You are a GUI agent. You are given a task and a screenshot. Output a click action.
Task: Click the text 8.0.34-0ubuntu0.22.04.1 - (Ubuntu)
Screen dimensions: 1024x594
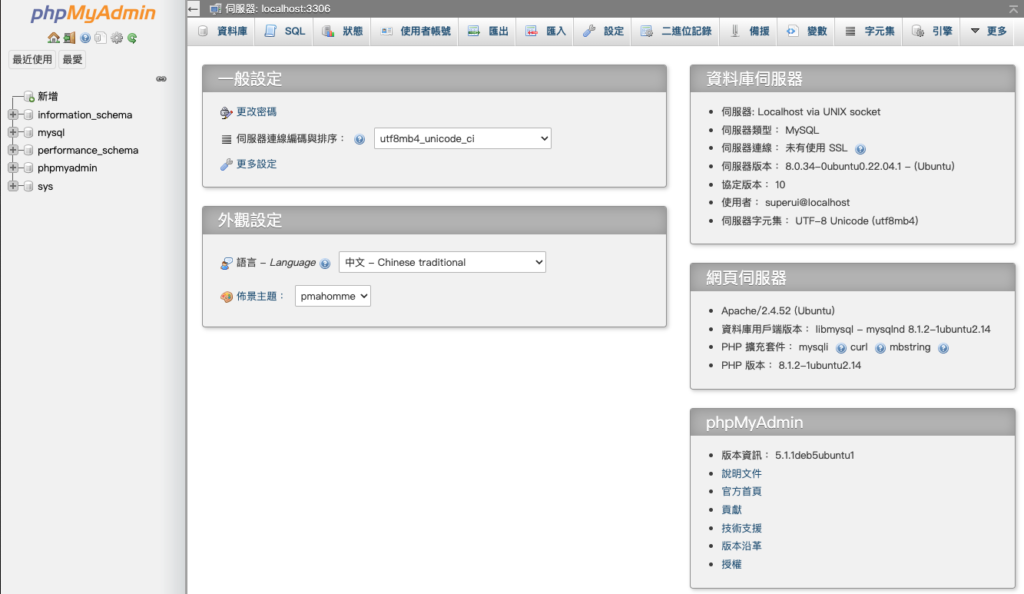(x=869, y=166)
